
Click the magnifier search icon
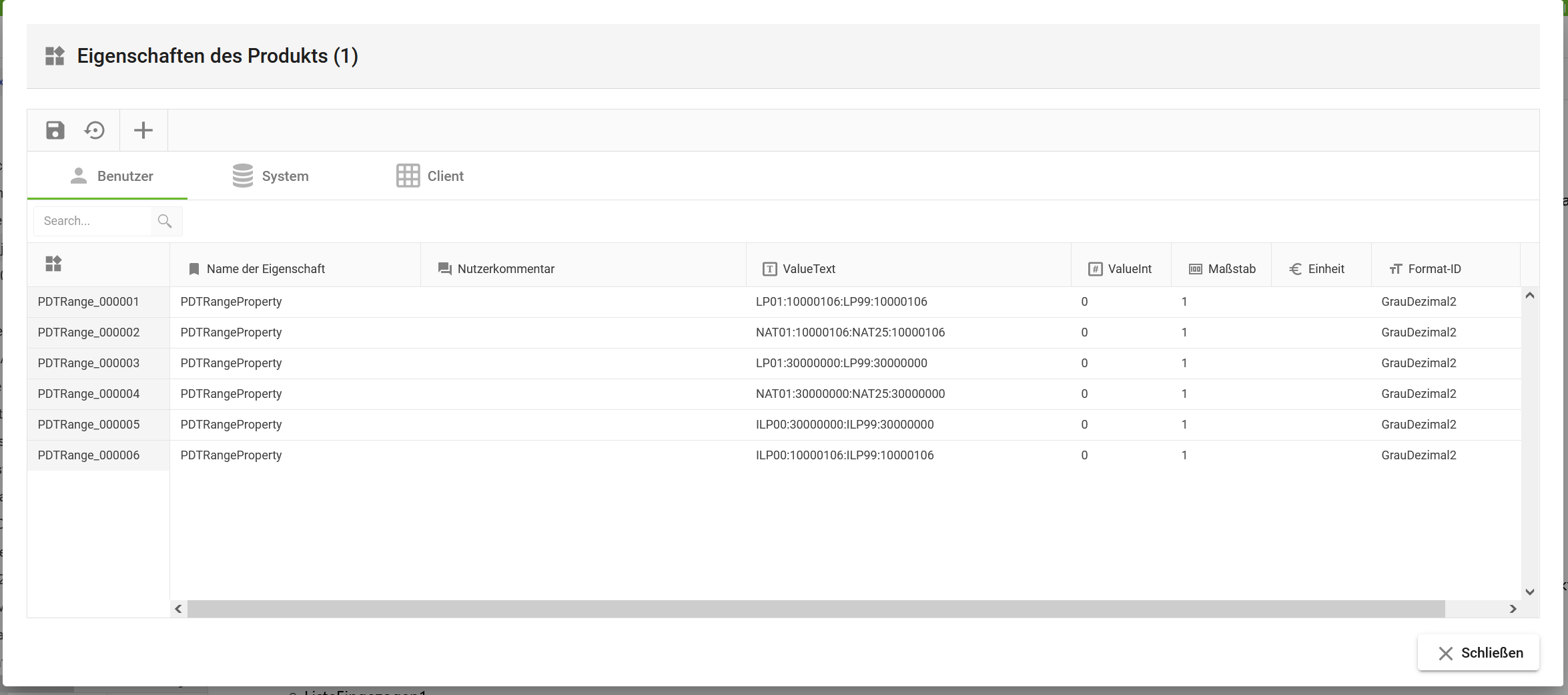165,221
